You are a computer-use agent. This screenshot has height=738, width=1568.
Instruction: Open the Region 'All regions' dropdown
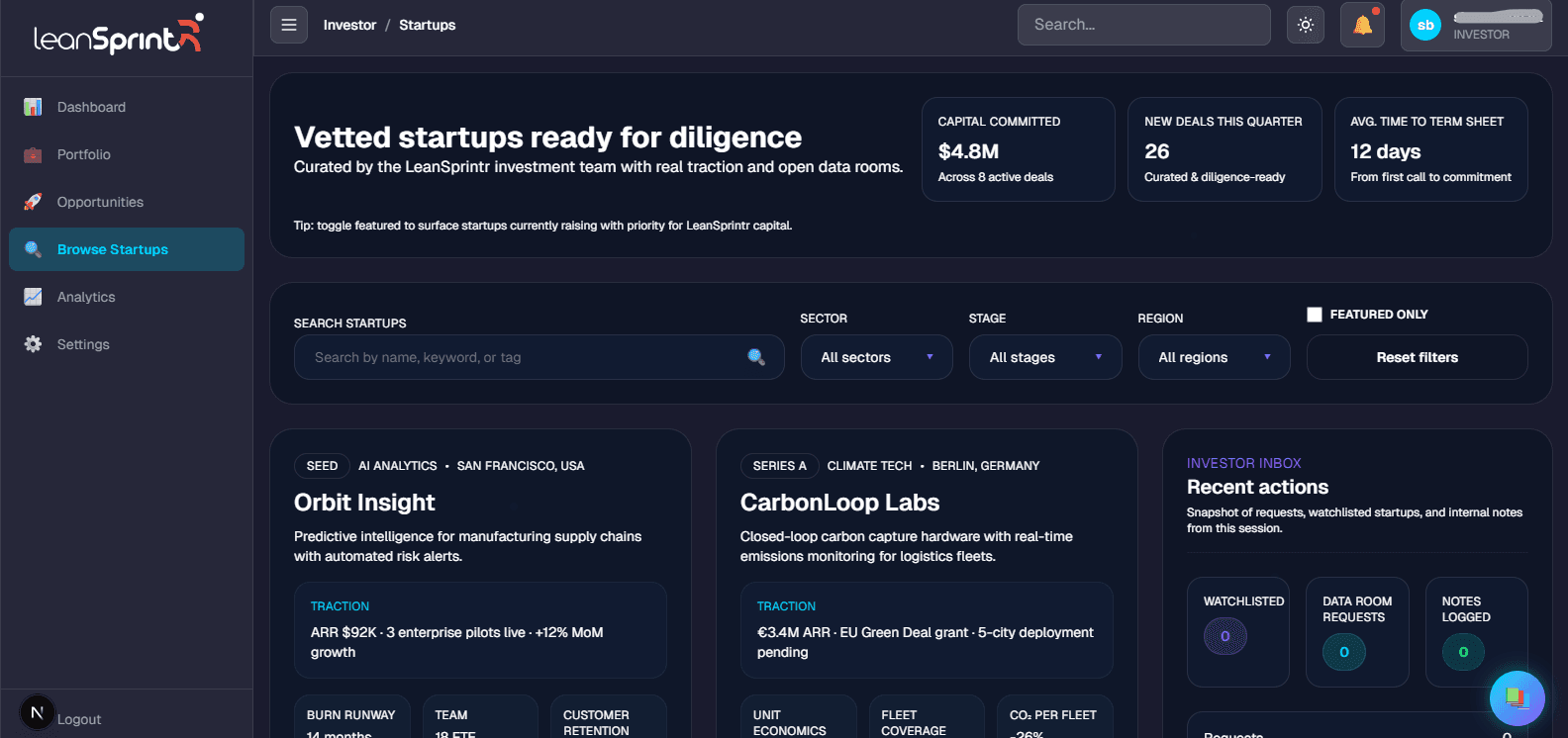coord(1215,357)
